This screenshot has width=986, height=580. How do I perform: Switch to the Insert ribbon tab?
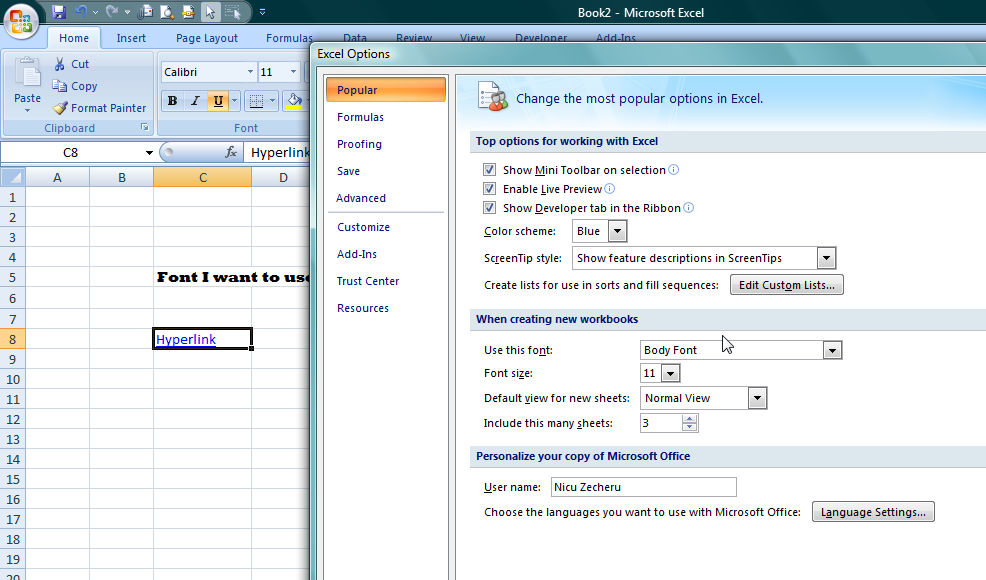tap(131, 38)
